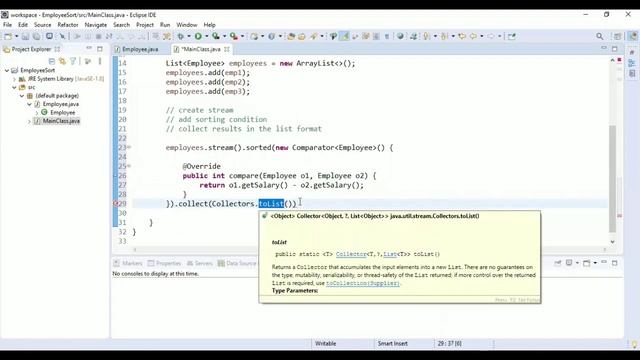
Task: Collapse the default package node
Action: [x=22, y=96]
